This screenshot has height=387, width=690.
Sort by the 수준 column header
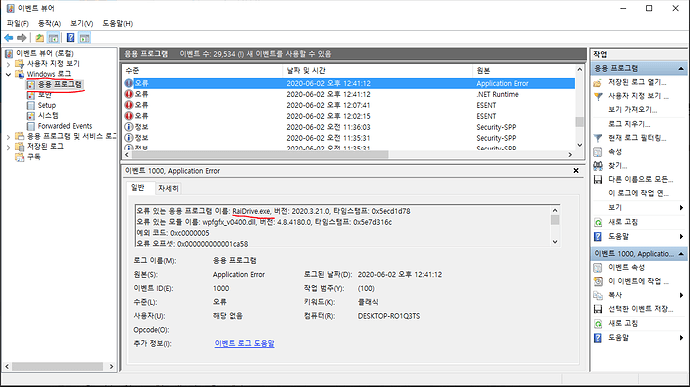[202, 70]
